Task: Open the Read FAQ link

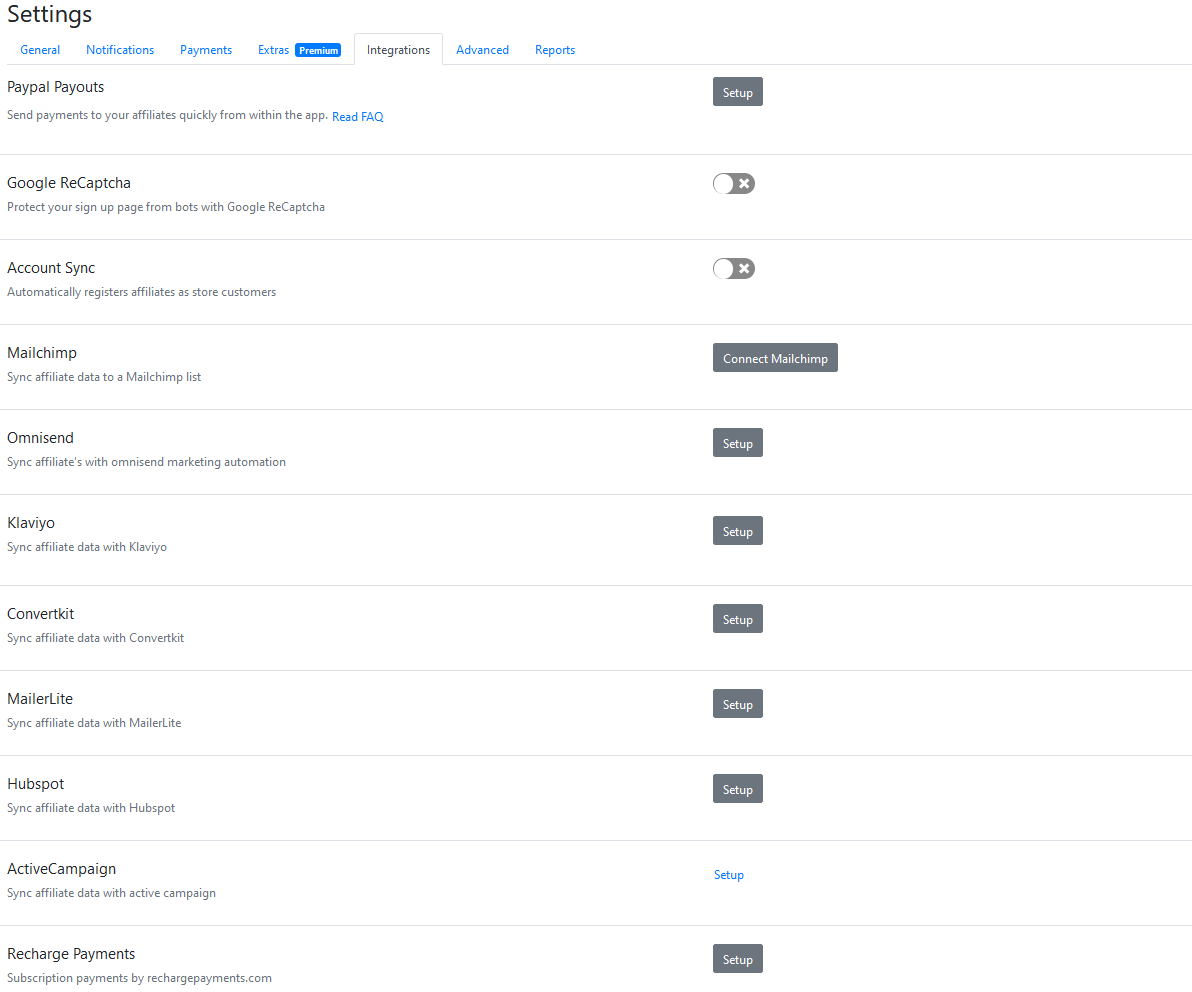Action: [357, 117]
